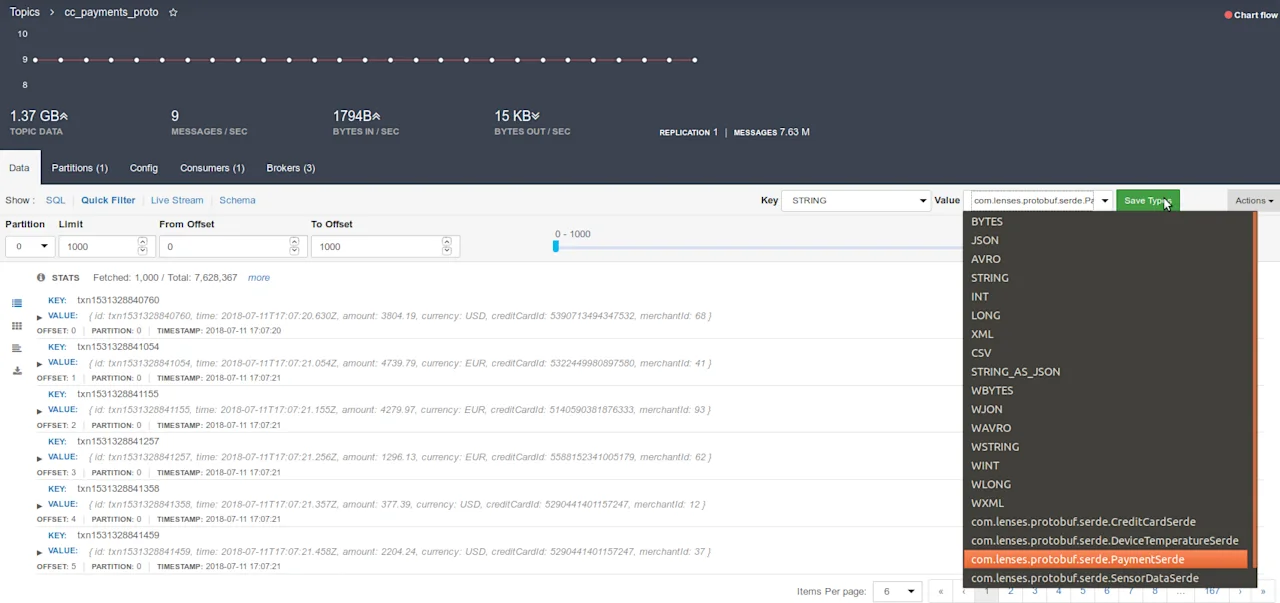Click key text txn1531328841257
The height and width of the screenshot is (603, 1280).
point(118,441)
